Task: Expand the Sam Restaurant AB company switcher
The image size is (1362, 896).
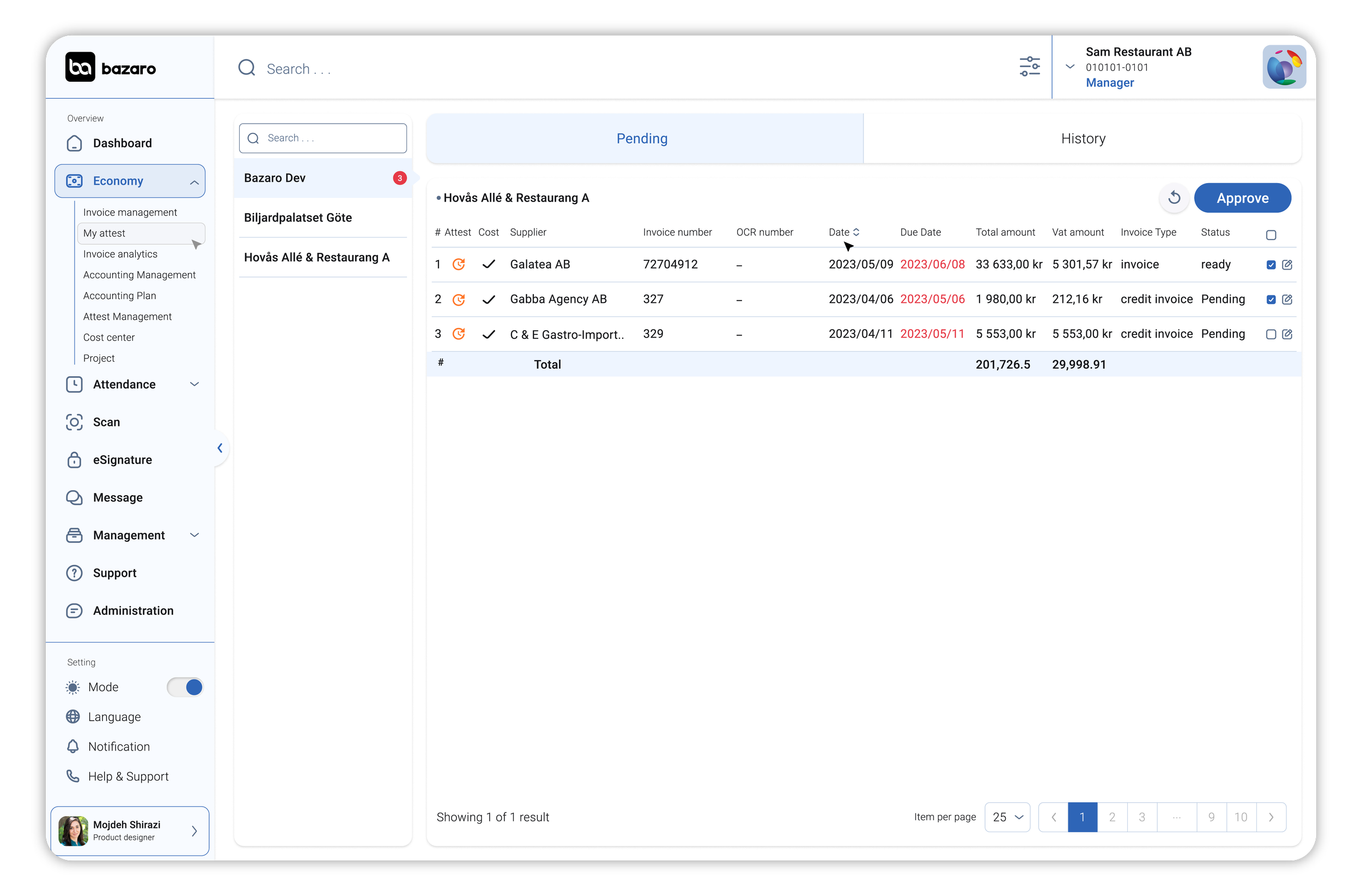Action: [1069, 66]
